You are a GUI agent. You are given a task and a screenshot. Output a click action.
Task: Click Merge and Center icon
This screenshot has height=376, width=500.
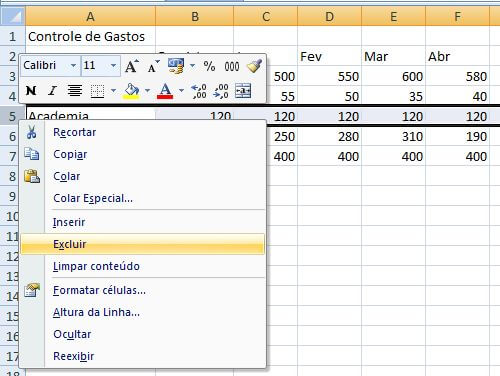tap(243, 90)
